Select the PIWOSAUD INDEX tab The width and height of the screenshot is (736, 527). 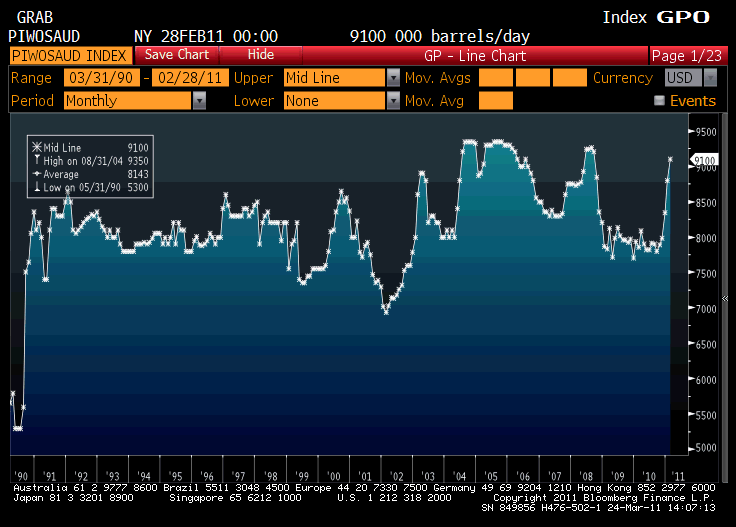69,55
